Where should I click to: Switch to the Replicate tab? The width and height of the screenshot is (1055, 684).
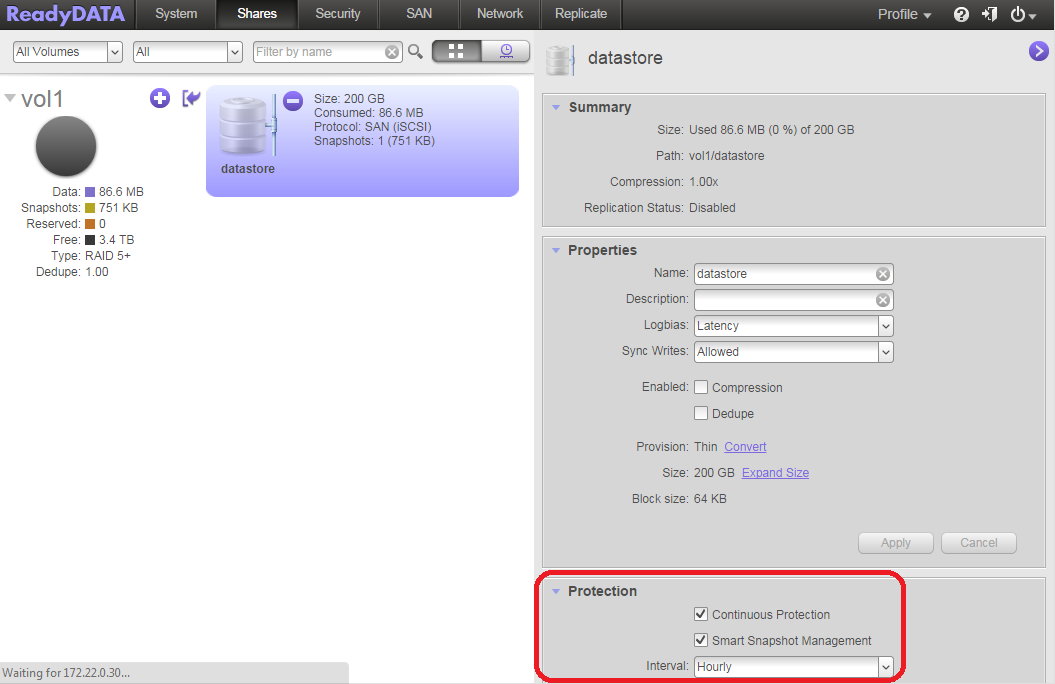pos(580,14)
